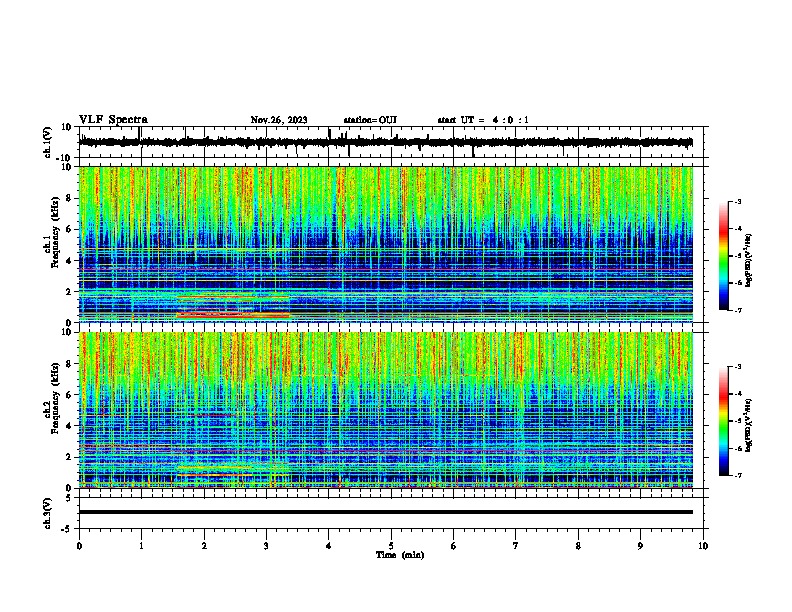Screen dimensions: 792x612
Task: Click time axis tick label "9"
Action: [640, 546]
